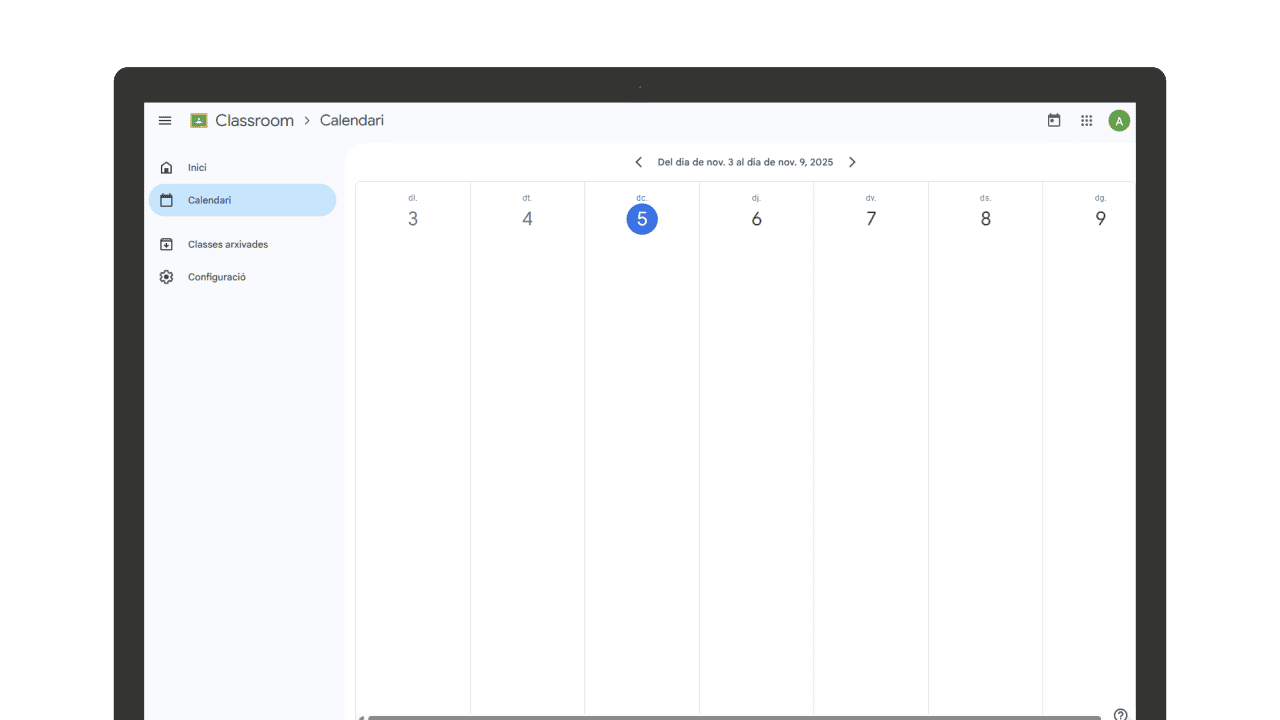The height and width of the screenshot is (720, 1280).
Task: Open Classes arxivades via its archive icon
Action: coord(166,244)
